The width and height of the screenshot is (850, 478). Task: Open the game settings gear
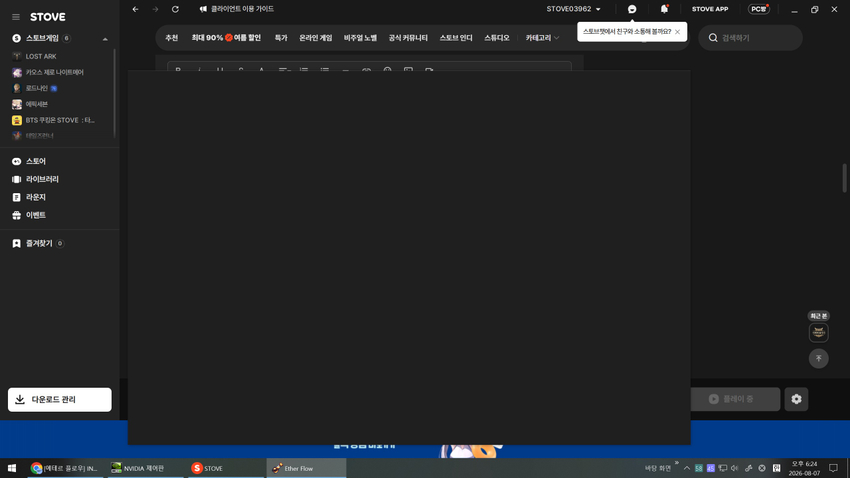coord(796,399)
